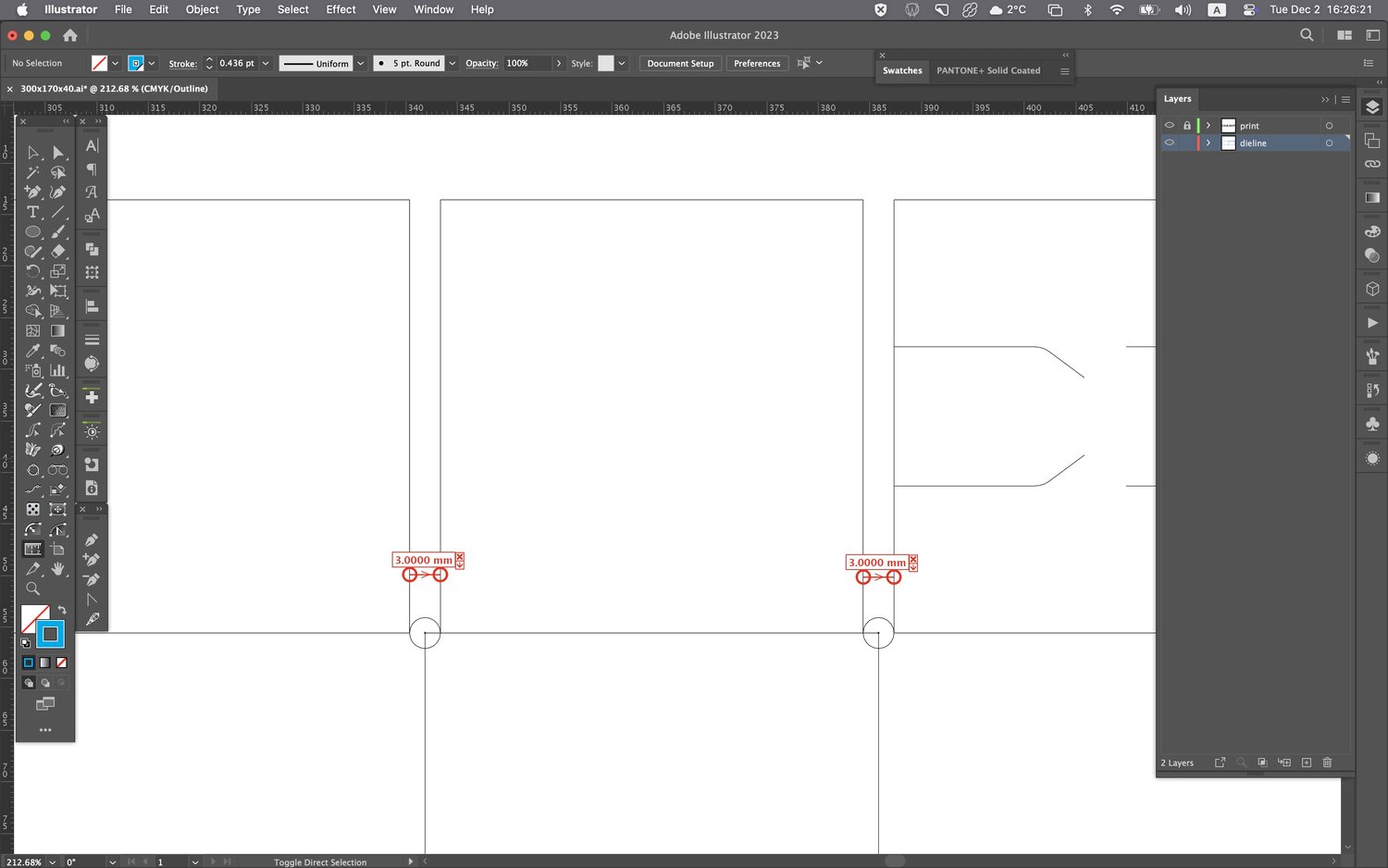Screen dimensions: 1388x868
Task: Enable Draw Behind mode
Action: pyautogui.click(x=44, y=683)
